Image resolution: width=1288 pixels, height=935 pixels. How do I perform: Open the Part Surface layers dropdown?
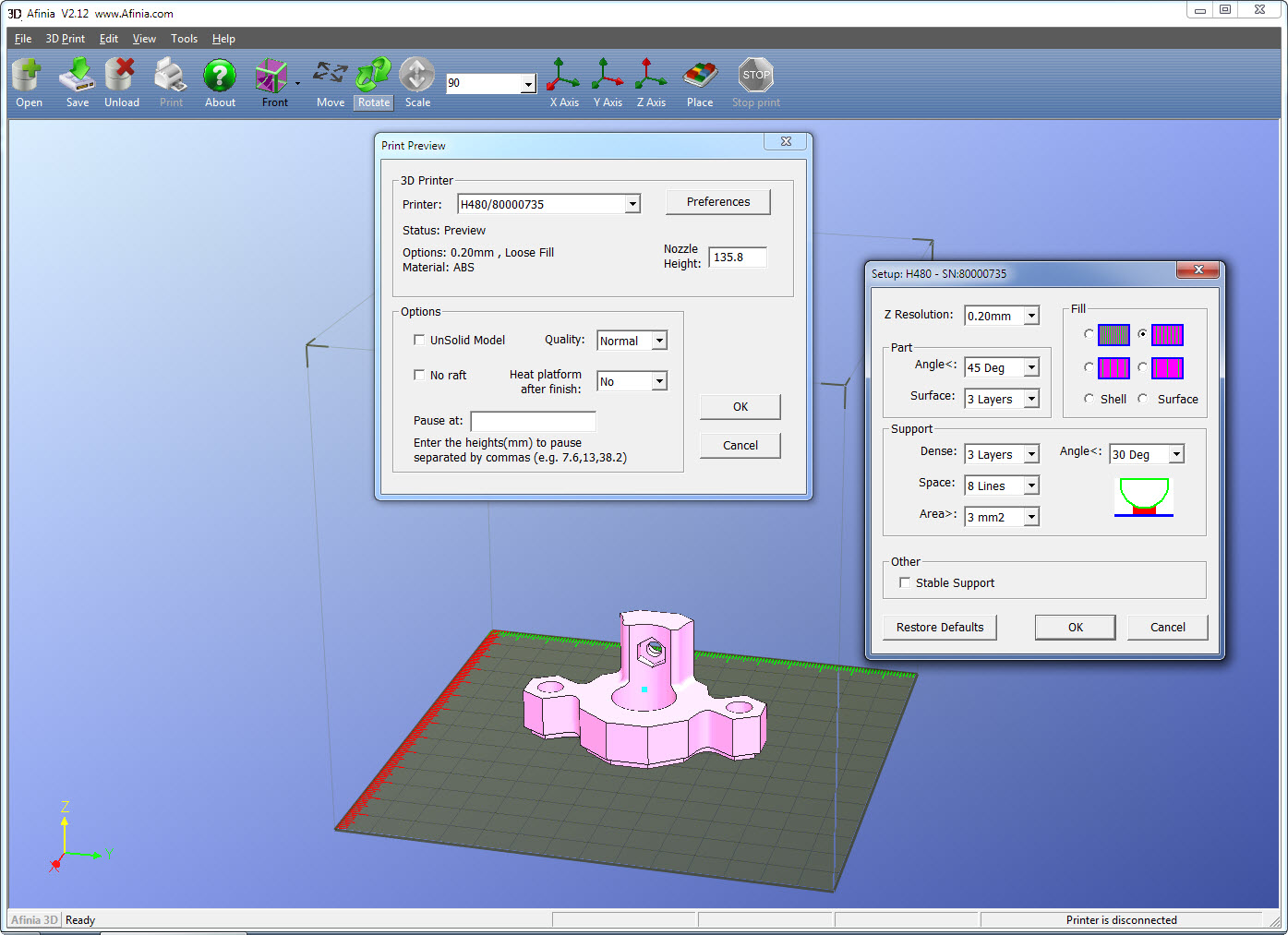(1031, 399)
